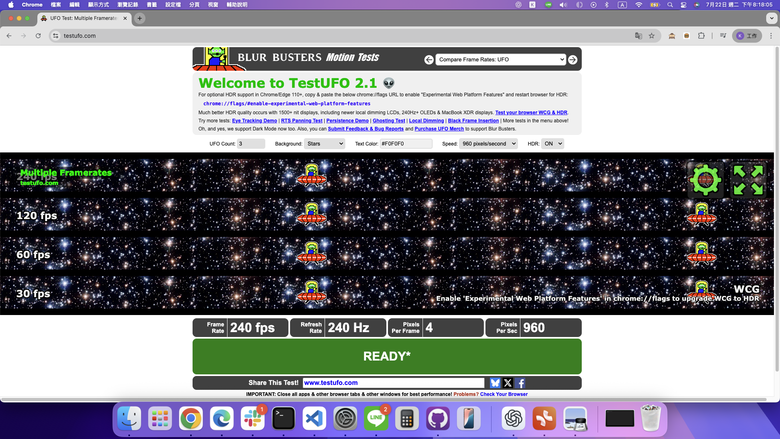Open the green gear settings icon

(705, 179)
